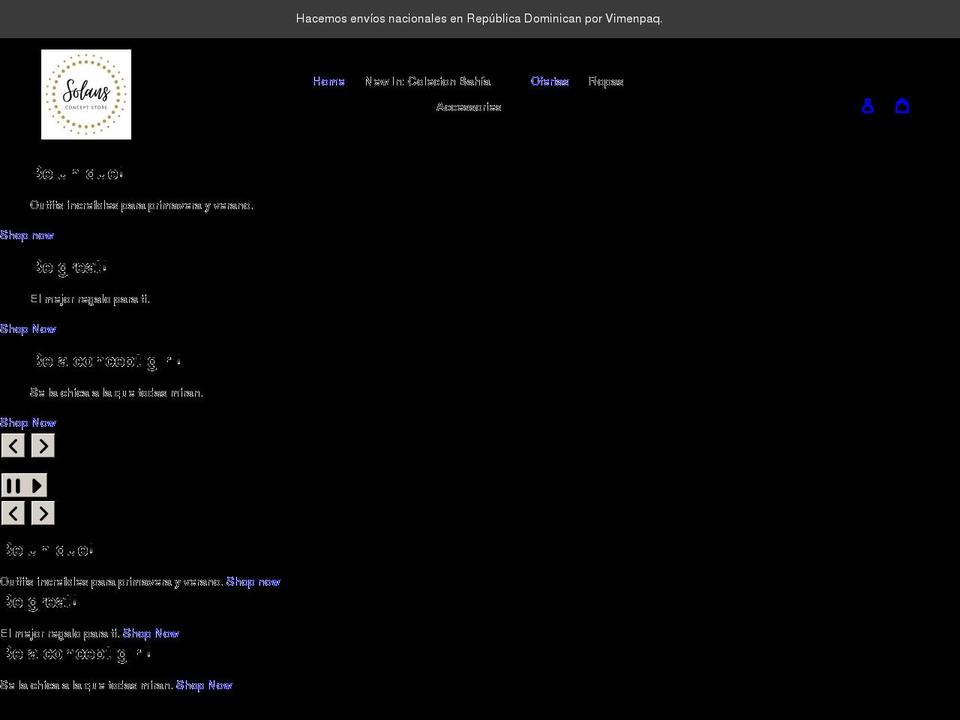Advance a slide using the lower next arrow
The height and width of the screenshot is (720, 960).
tap(42, 512)
